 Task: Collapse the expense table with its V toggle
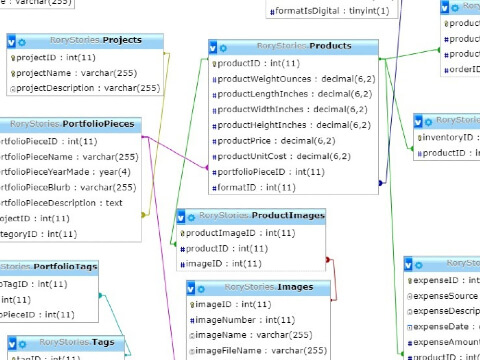coord(408,265)
